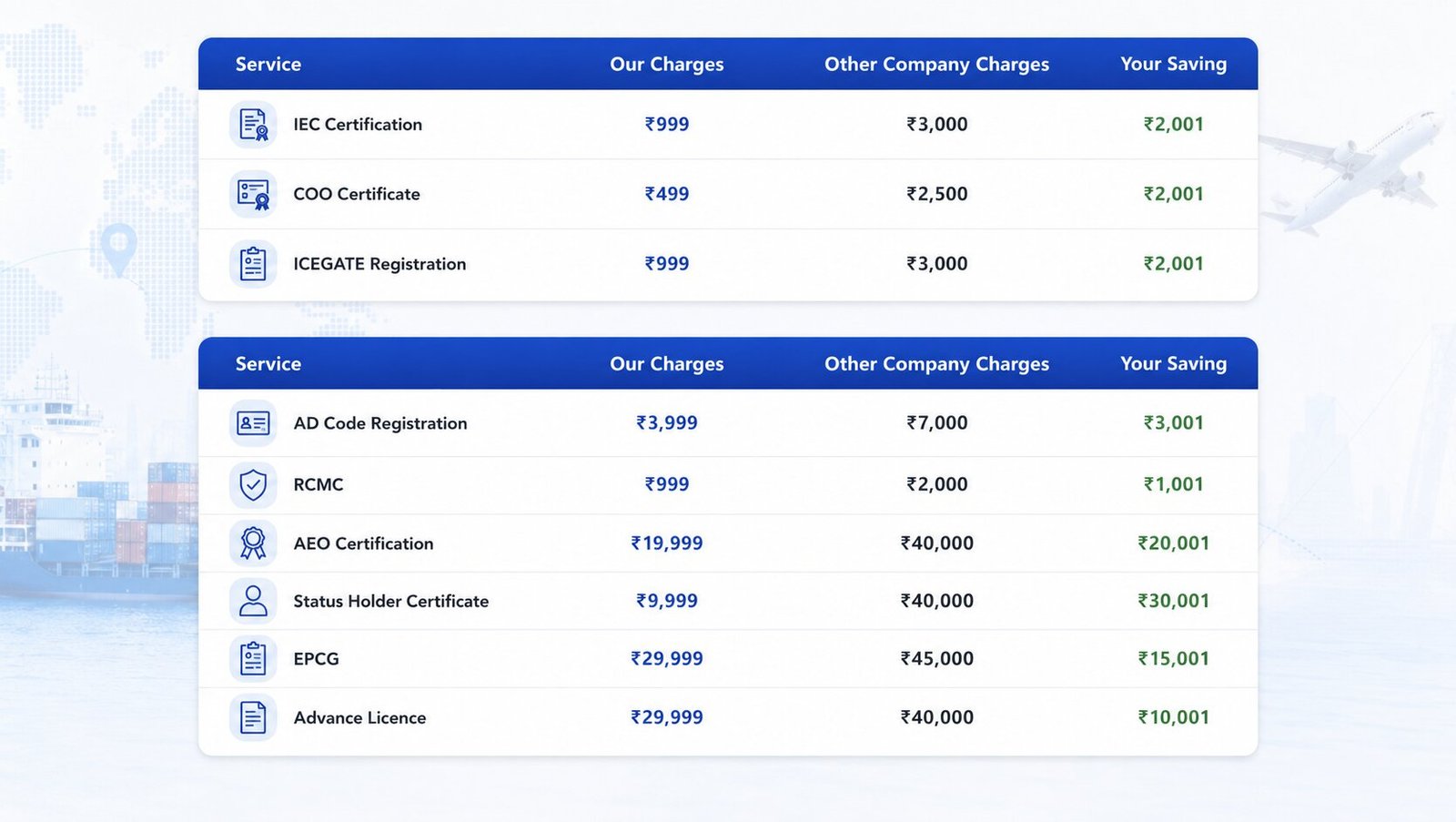Viewport: 1456px width, 822px height.
Task: Click the ₹30,001 saving amount
Action: pyautogui.click(x=1174, y=601)
